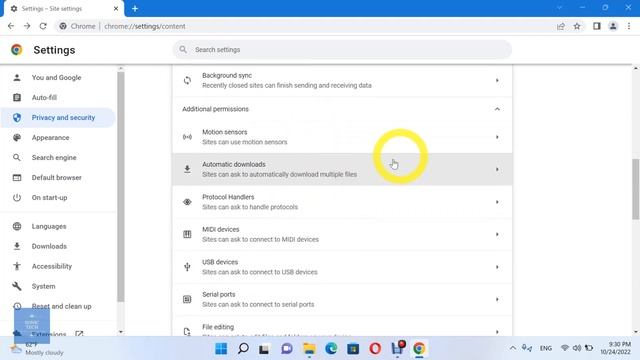Open a new tab with the plus button
This screenshot has width=640, height=360.
pyautogui.click(x=135, y=8)
